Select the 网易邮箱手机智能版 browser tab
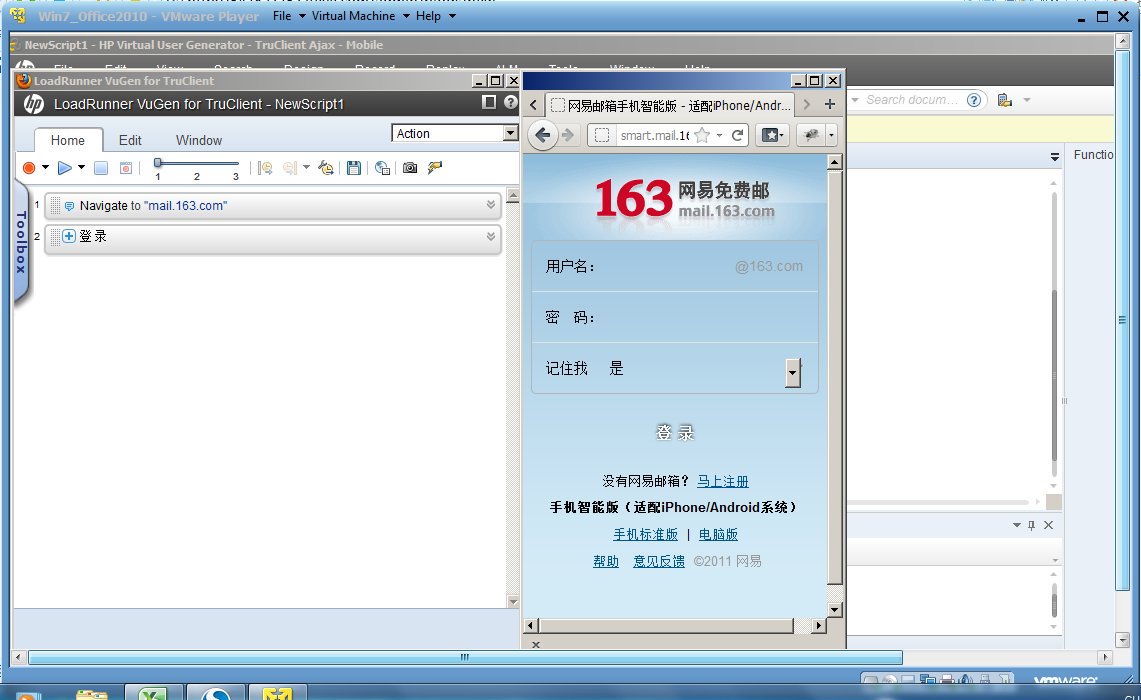The width and height of the screenshot is (1141, 700). pos(671,106)
